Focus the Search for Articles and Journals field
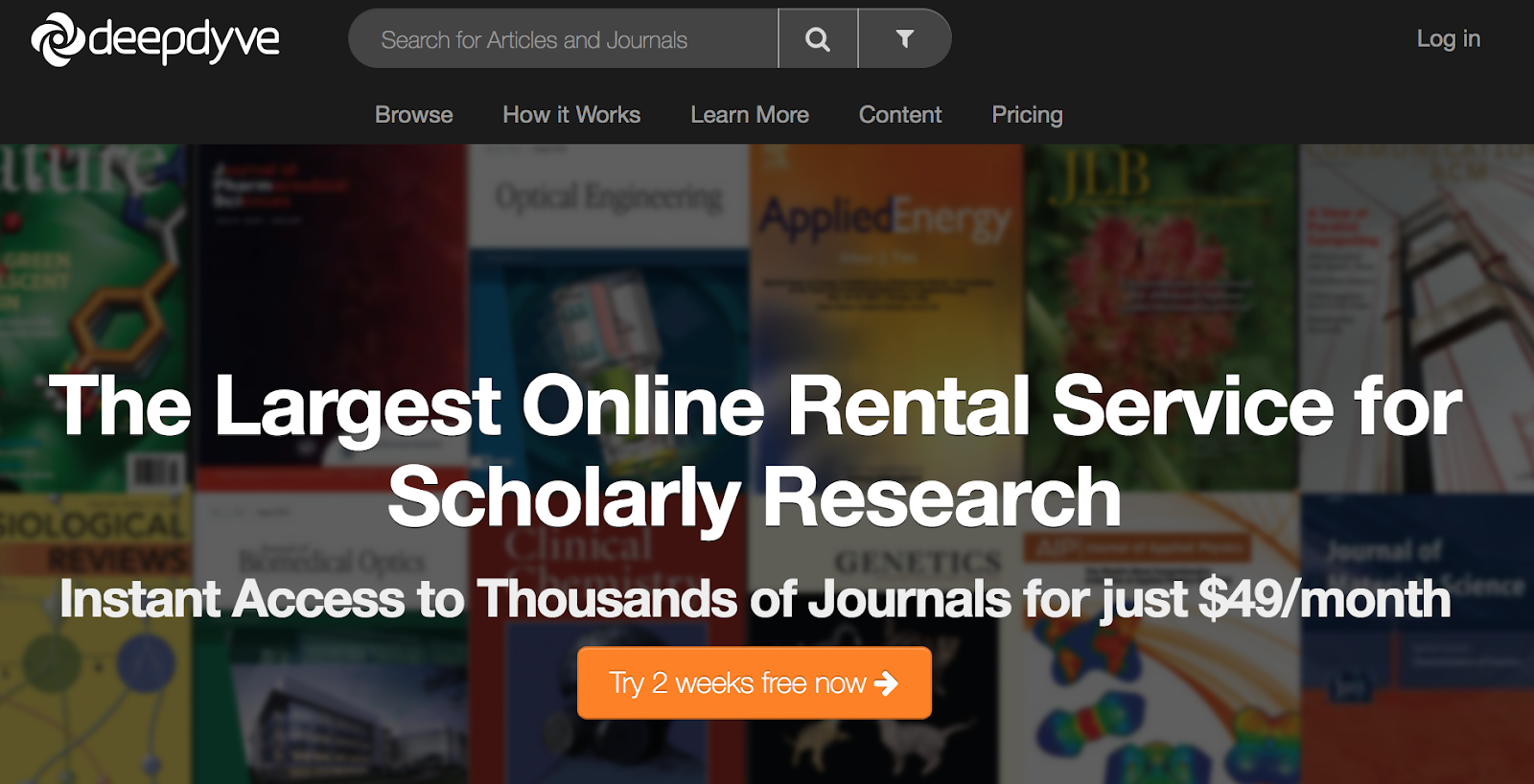This screenshot has width=1534, height=784. (564, 39)
